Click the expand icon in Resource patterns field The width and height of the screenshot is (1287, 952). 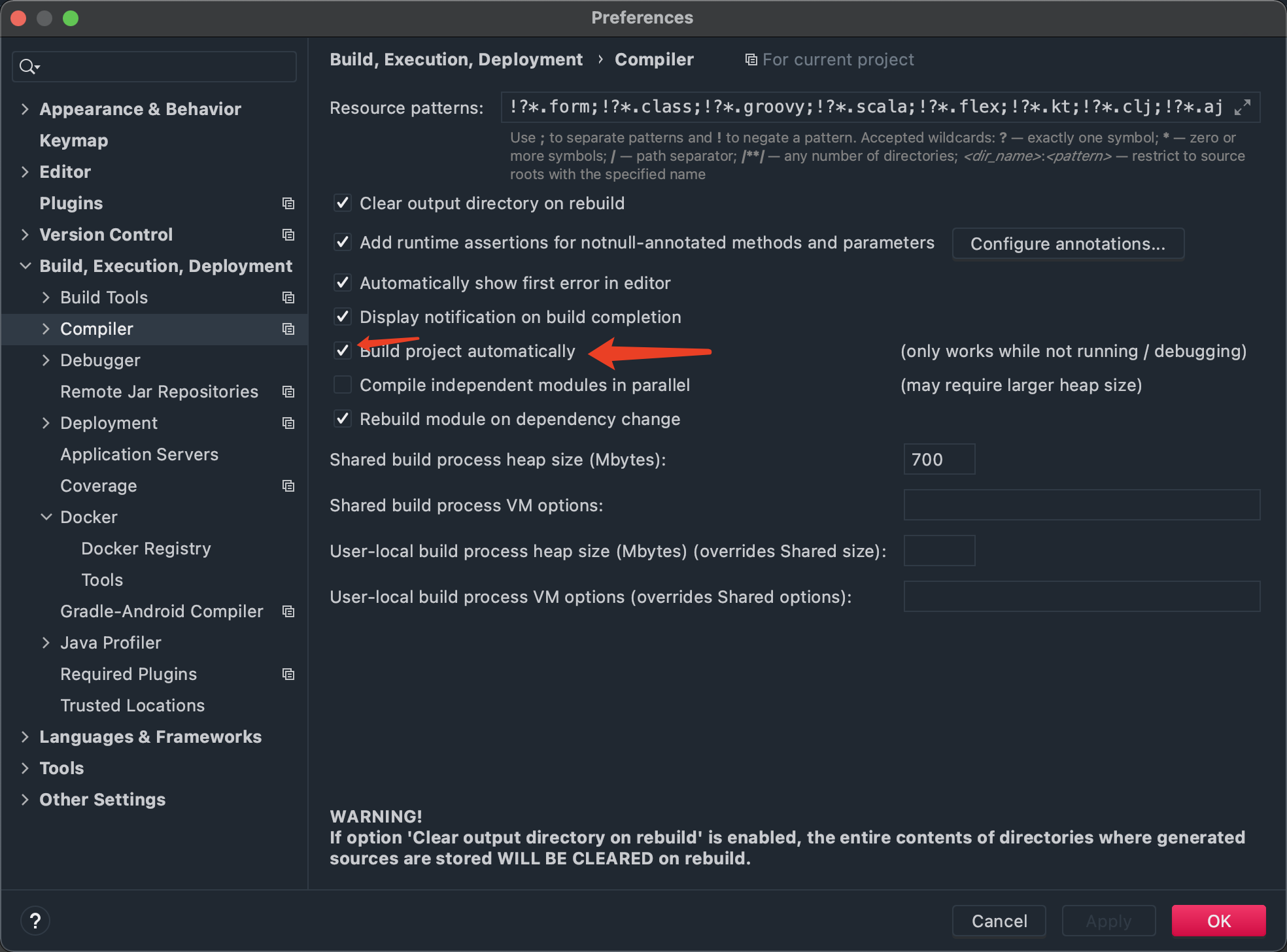pyautogui.click(x=1242, y=107)
